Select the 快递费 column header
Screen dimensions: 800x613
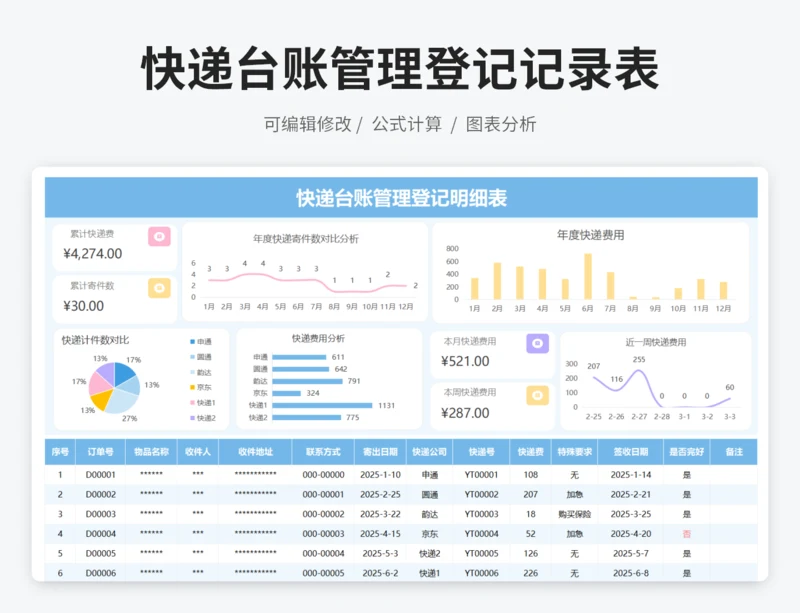(x=531, y=452)
